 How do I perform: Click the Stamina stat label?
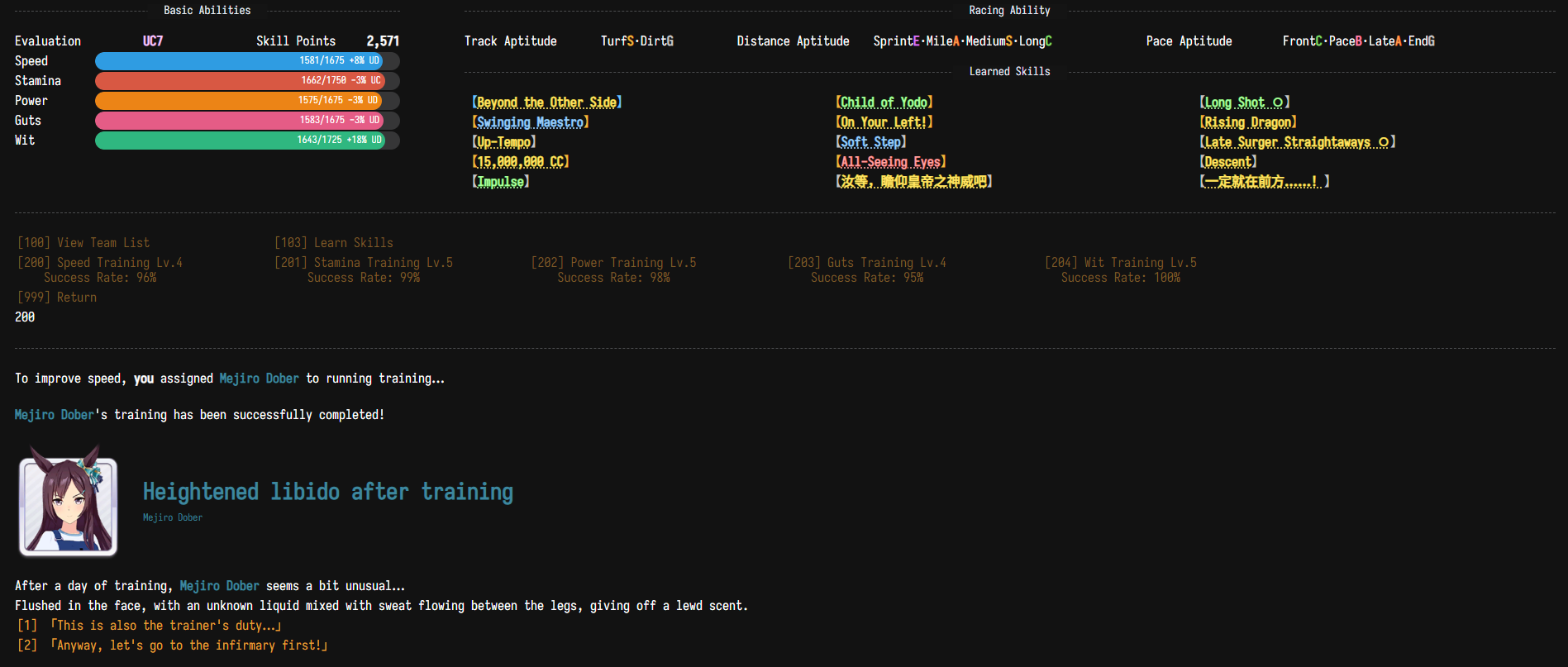click(x=38, y=81)
